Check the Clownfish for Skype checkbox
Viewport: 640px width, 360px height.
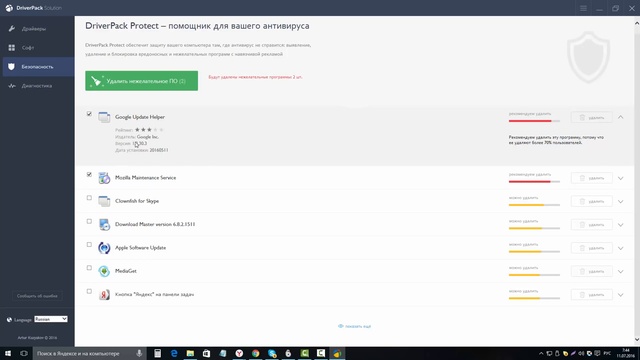tap(89, 198)
